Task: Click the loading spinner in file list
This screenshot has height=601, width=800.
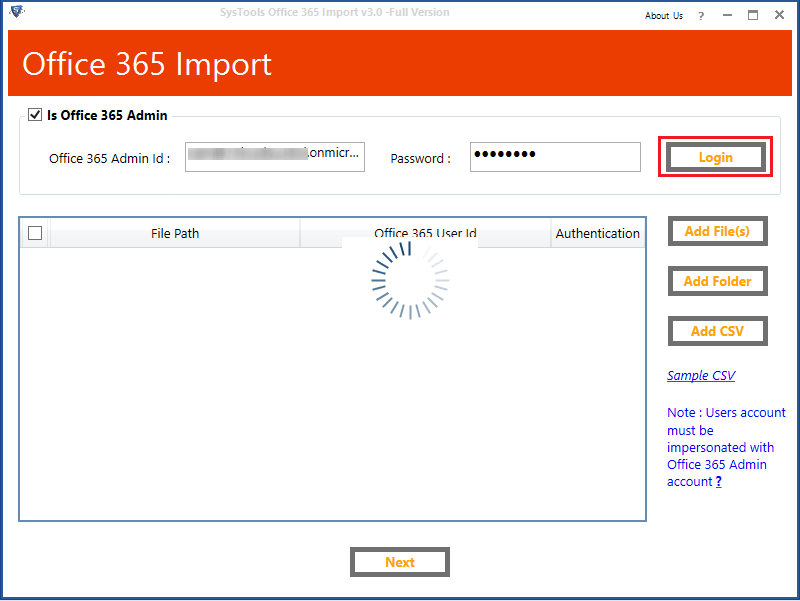Action: click(410, 280)
